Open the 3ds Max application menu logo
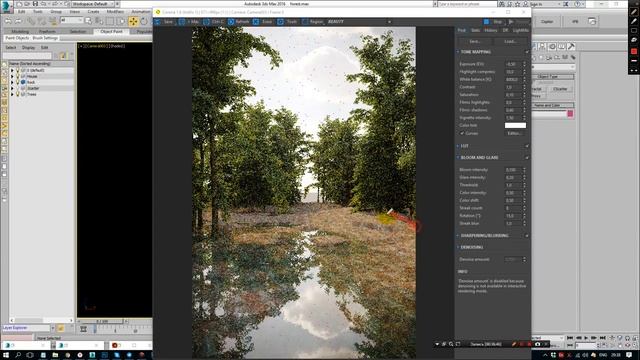 pyautogui.click(x=6, y=6)
